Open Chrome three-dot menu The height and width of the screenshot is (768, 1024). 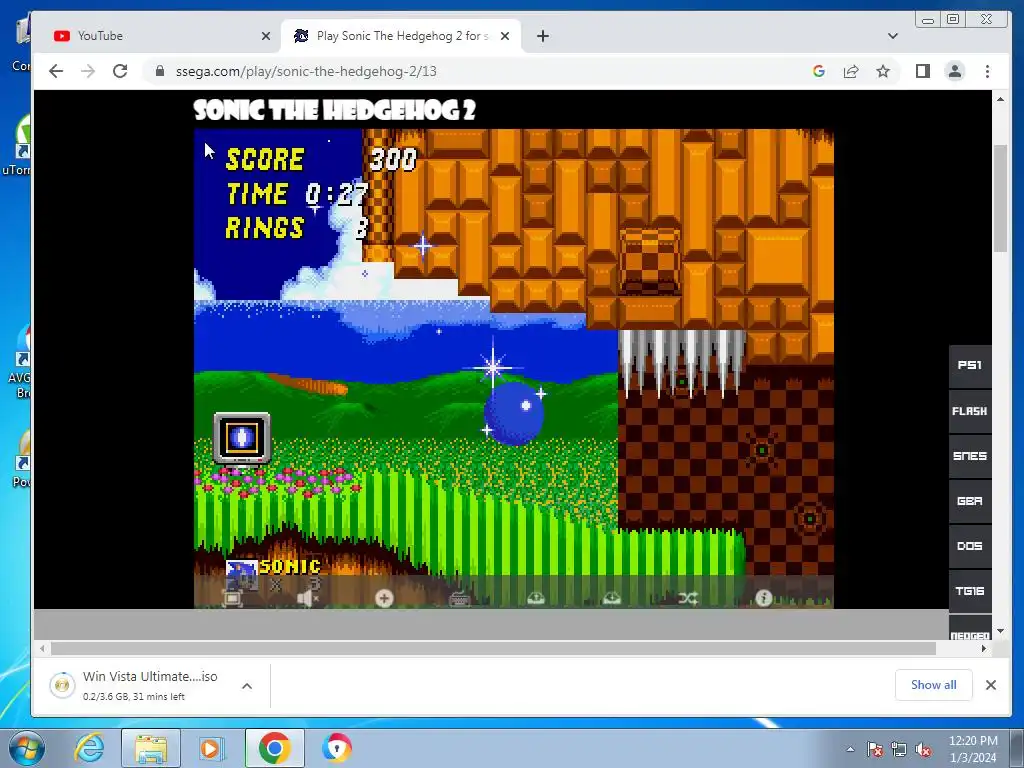click(987, 71)
